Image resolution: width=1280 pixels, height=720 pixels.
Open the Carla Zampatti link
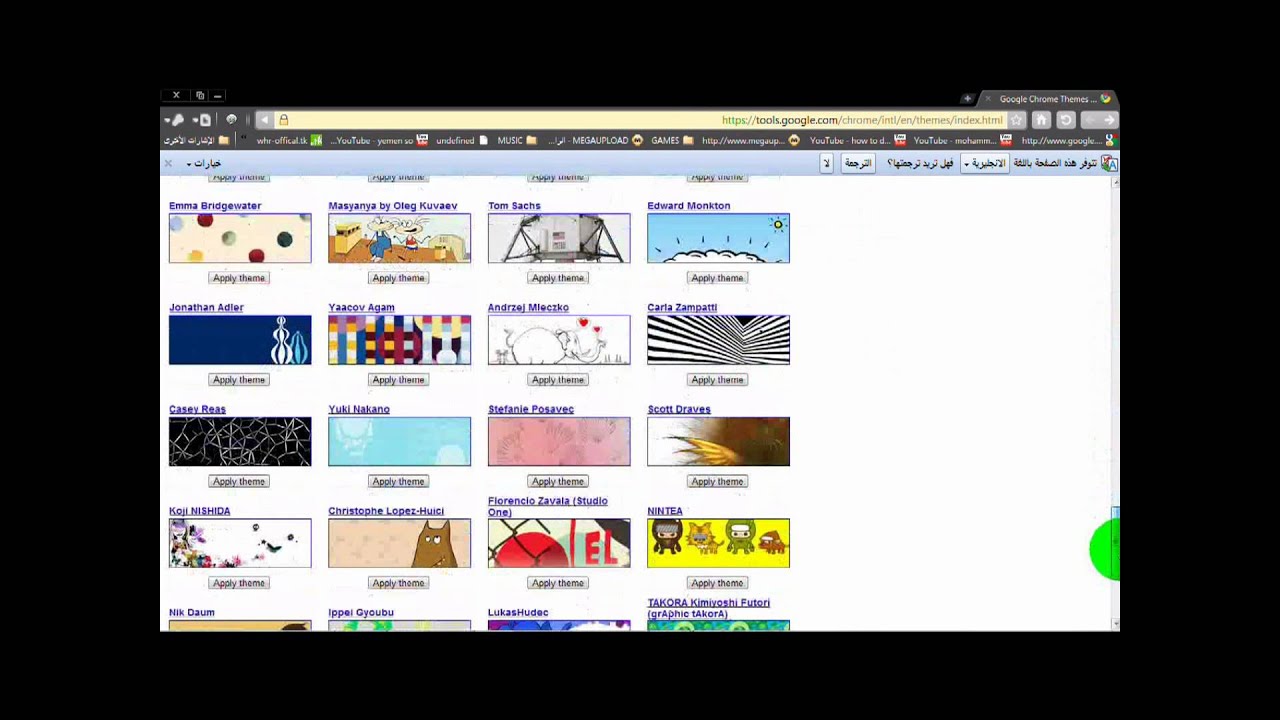[682, 308]
